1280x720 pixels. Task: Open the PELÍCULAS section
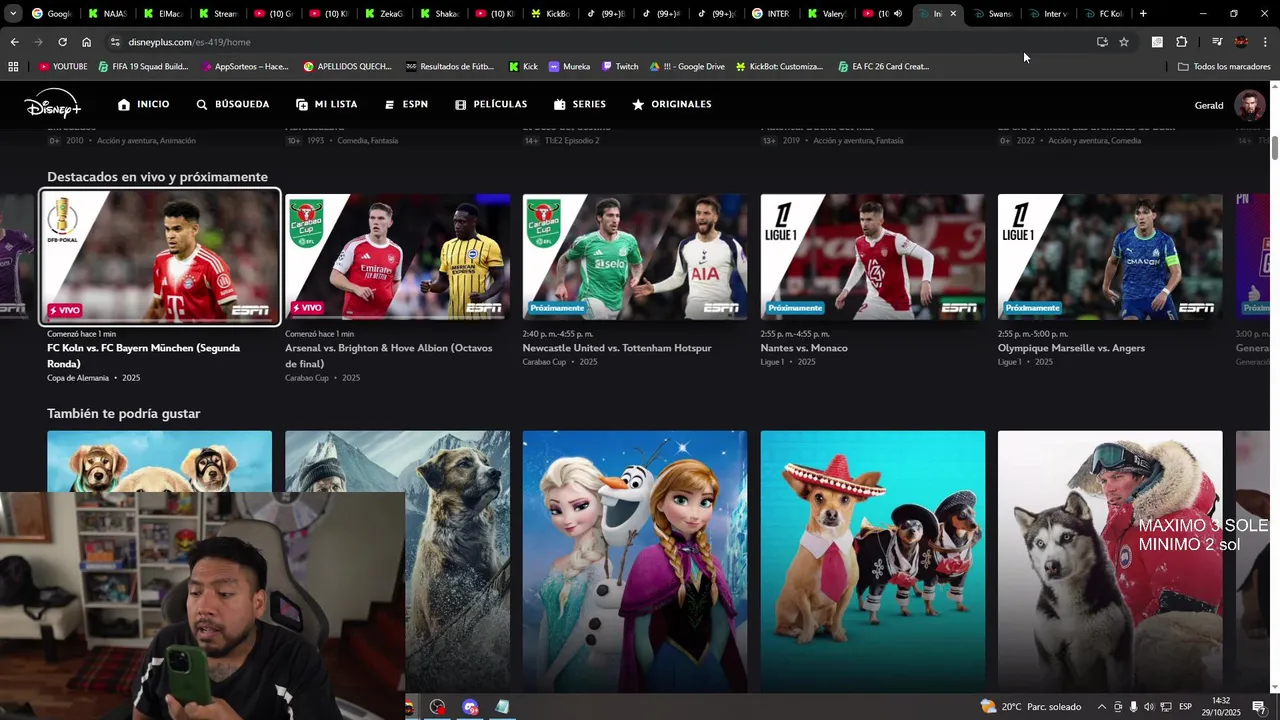pos(490,104)
